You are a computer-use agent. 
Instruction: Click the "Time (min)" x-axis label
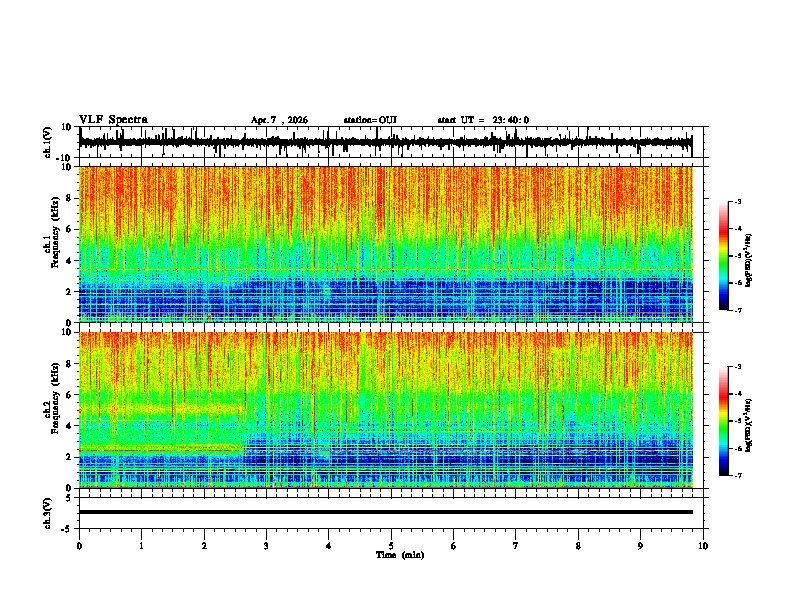400,555
